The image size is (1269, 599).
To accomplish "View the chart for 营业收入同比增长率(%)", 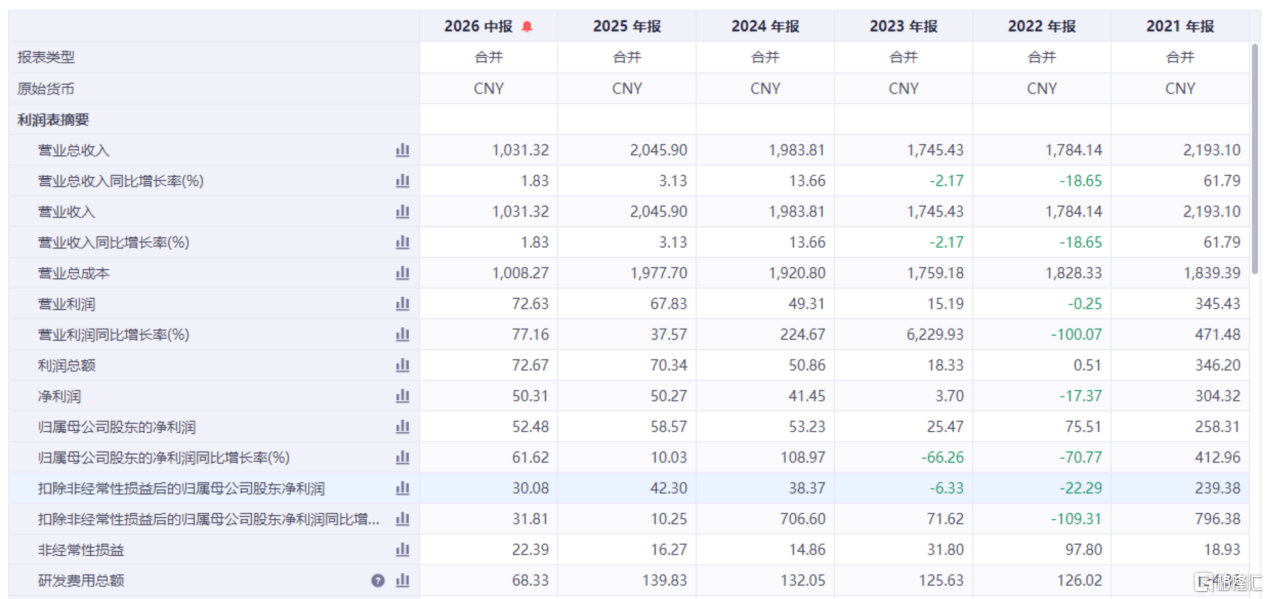I will pos(403,242).
